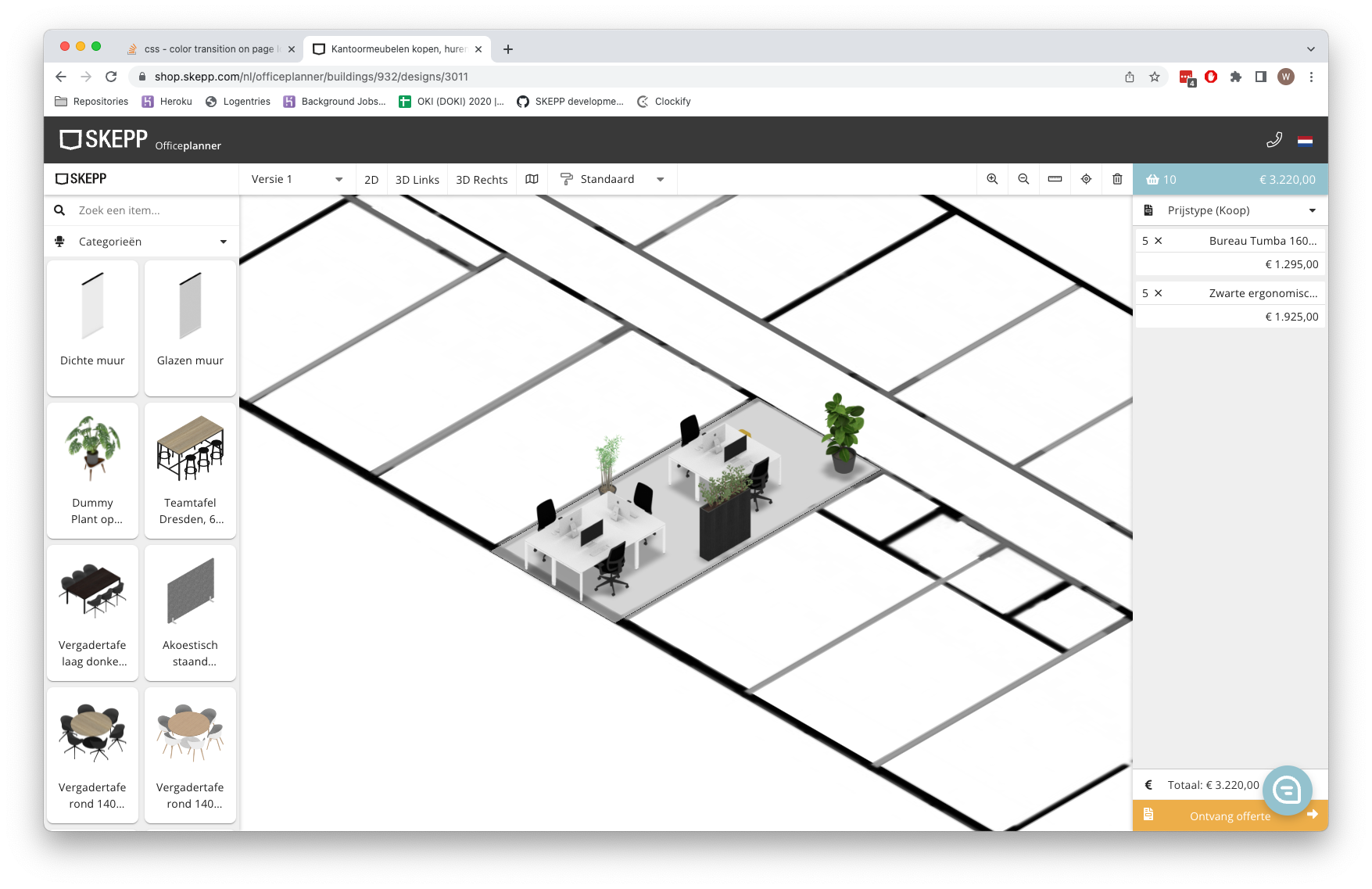Expand the Categorieën dropdown
This screenshot has height=889, width=1372.
(141, 242)
